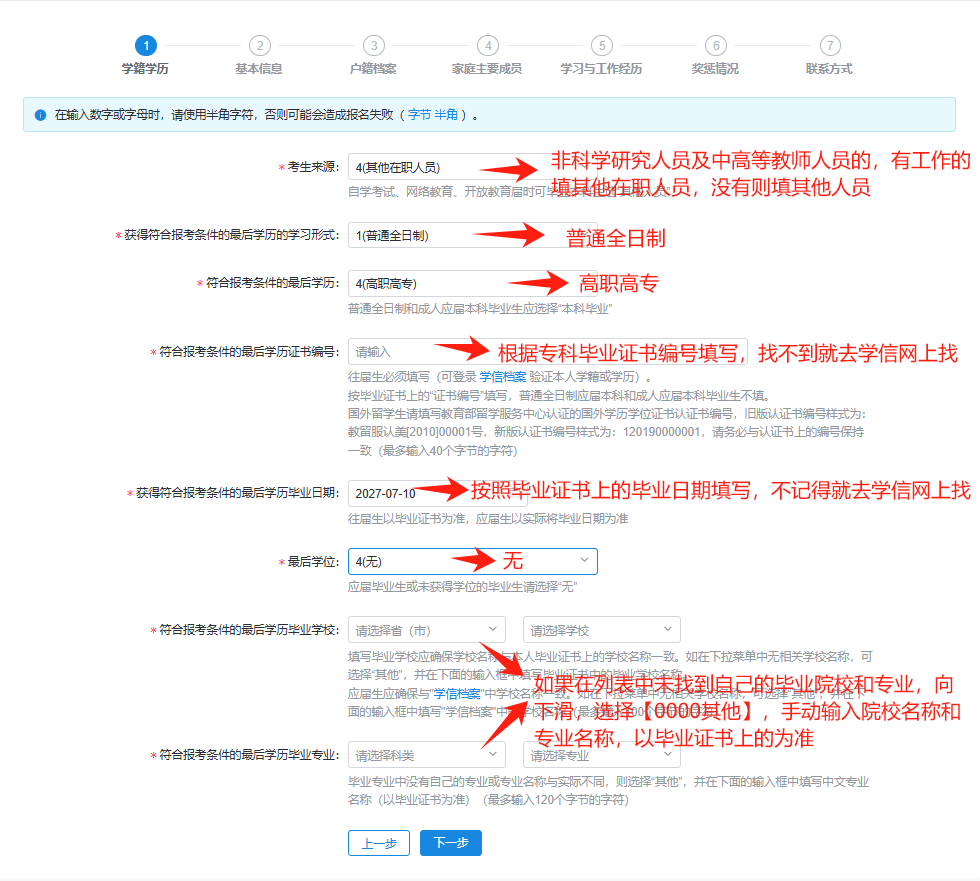Click the 毕业日期 field showing 2027-07-10

pyautogui.click(x=438, y=493)
